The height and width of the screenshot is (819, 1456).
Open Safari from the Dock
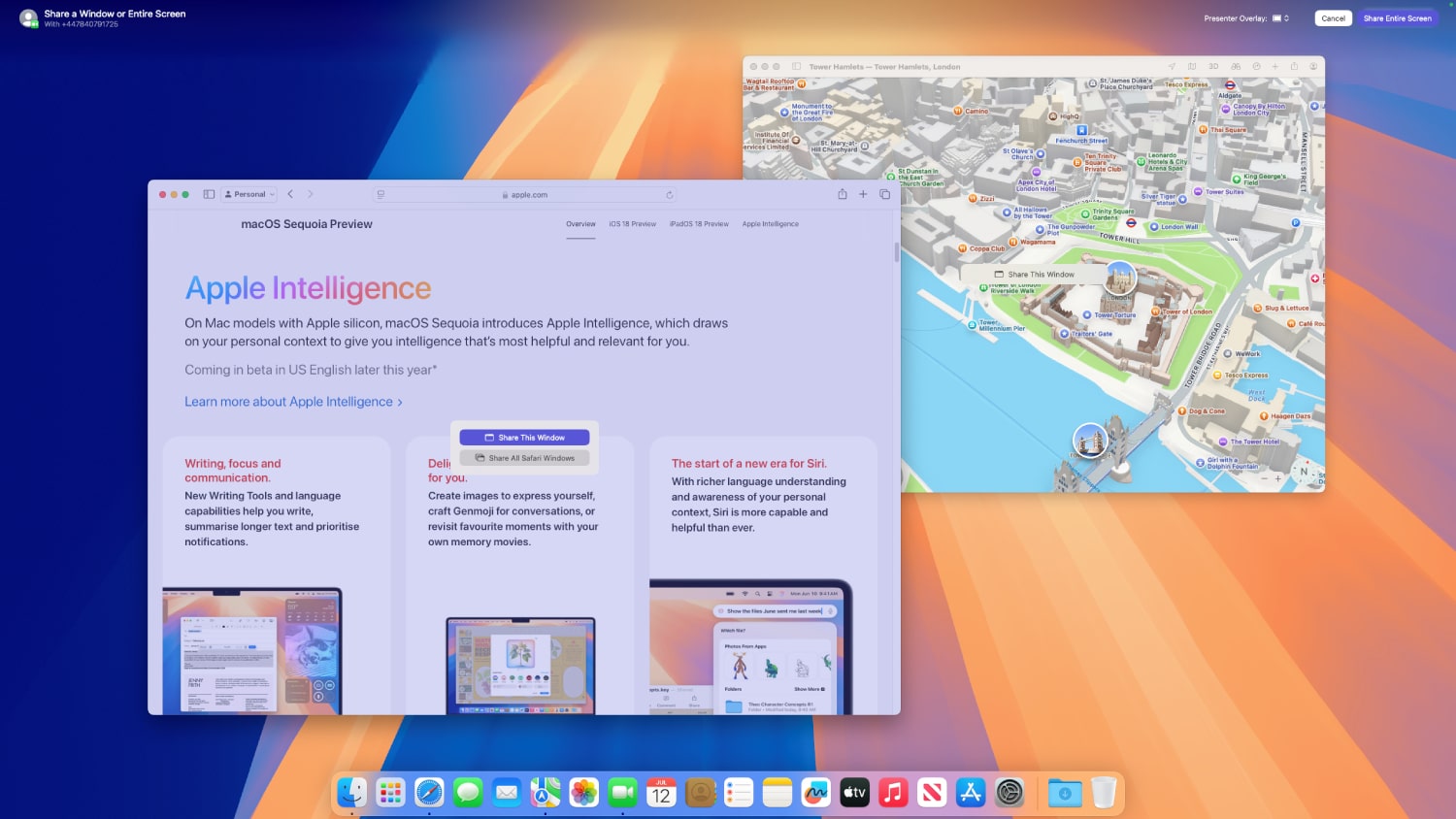coord(429,793)
